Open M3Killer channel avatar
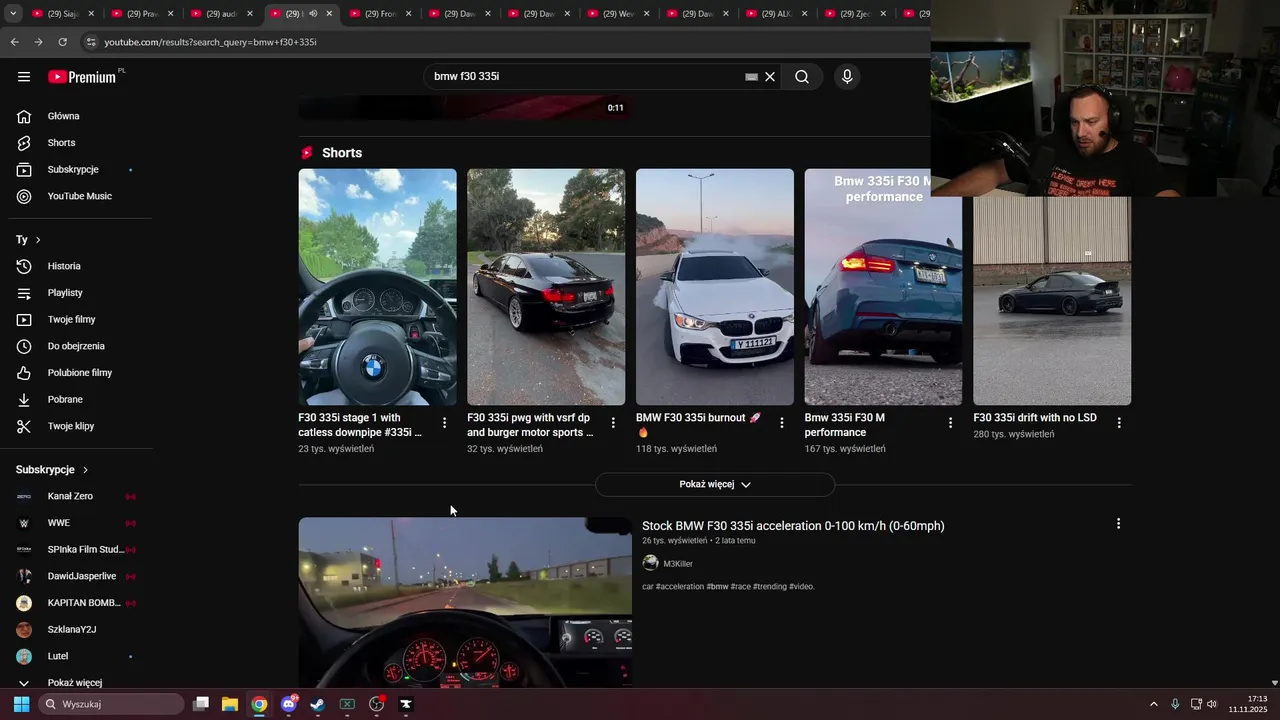 (x=650, y=563)
